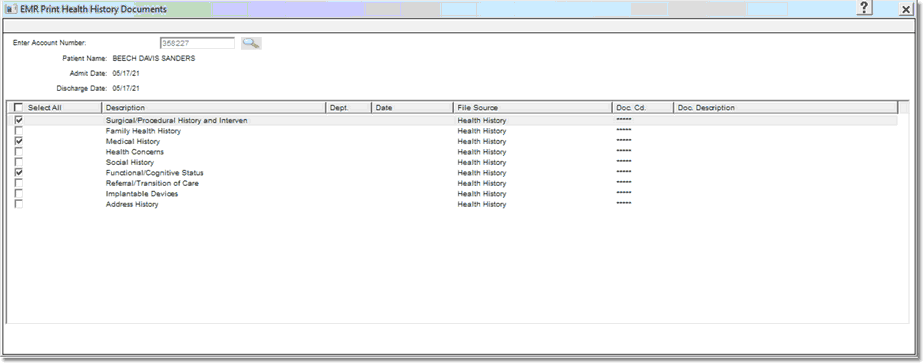This screenshot has width=924, height=364.
Task: Select the Address History checkbox
Action: [x=19, y=204]
